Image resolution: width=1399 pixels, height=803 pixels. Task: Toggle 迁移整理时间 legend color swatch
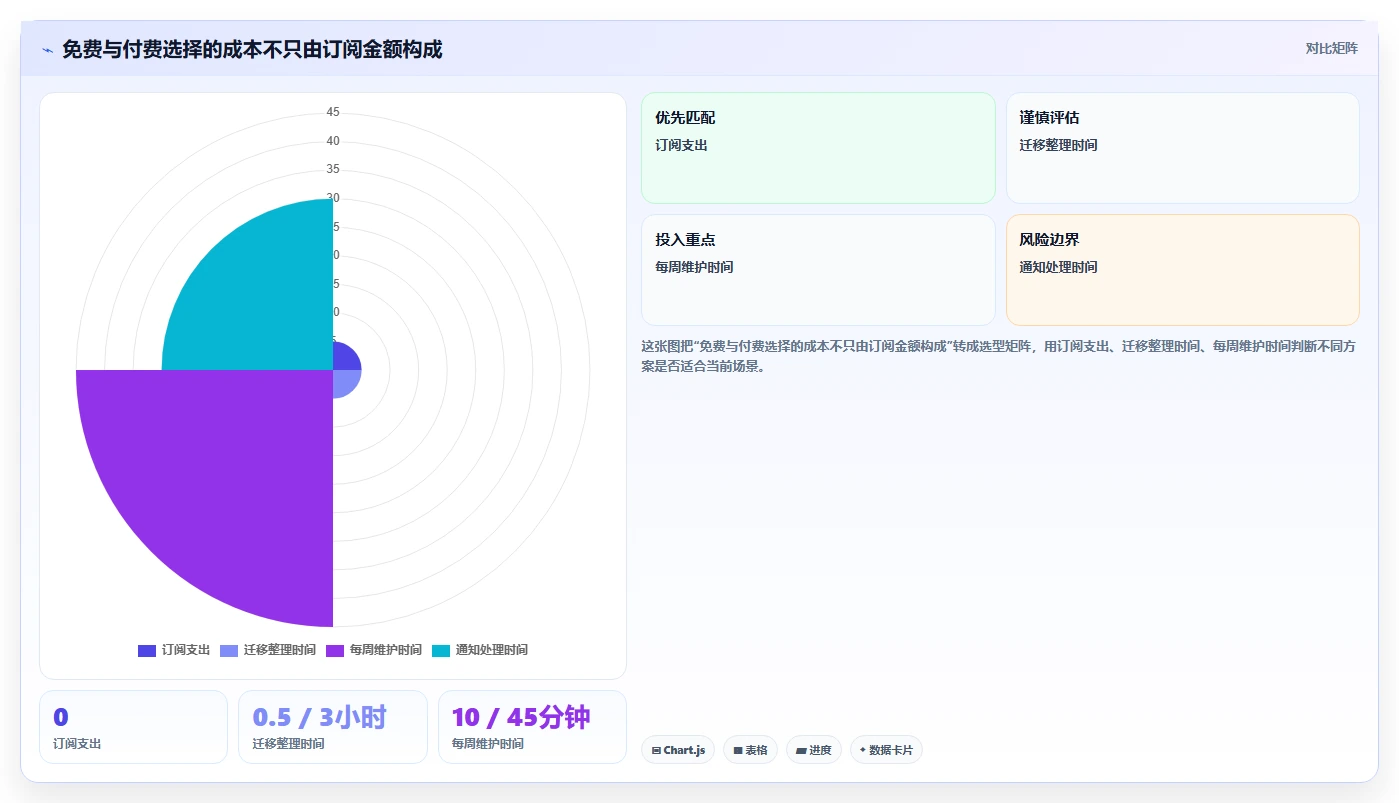pyautogui.click(x=229, y=650)
